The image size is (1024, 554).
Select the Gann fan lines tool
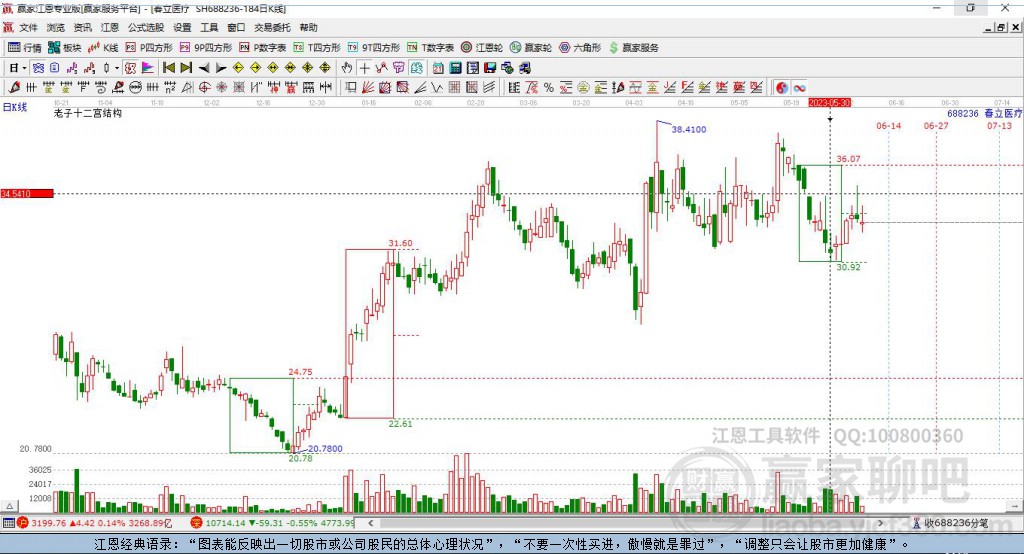[x=368, y=88]
